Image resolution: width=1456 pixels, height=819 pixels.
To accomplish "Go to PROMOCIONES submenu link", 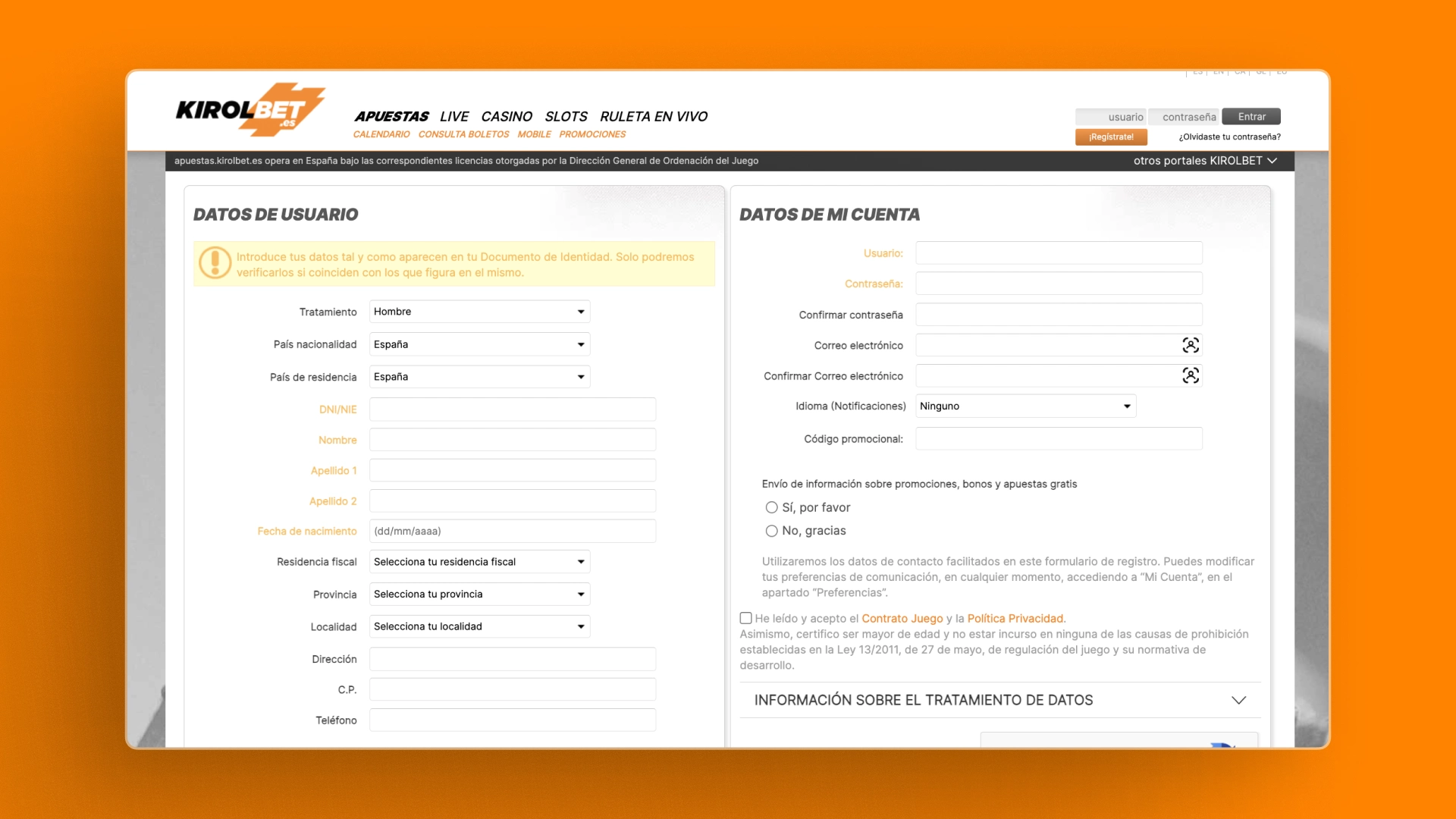I will coord(592,134).
